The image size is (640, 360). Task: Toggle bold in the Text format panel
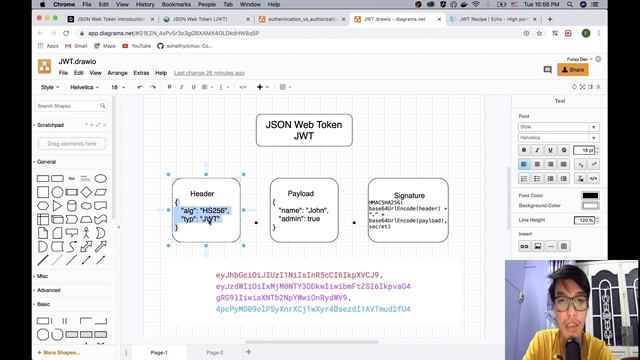[524, 150]
